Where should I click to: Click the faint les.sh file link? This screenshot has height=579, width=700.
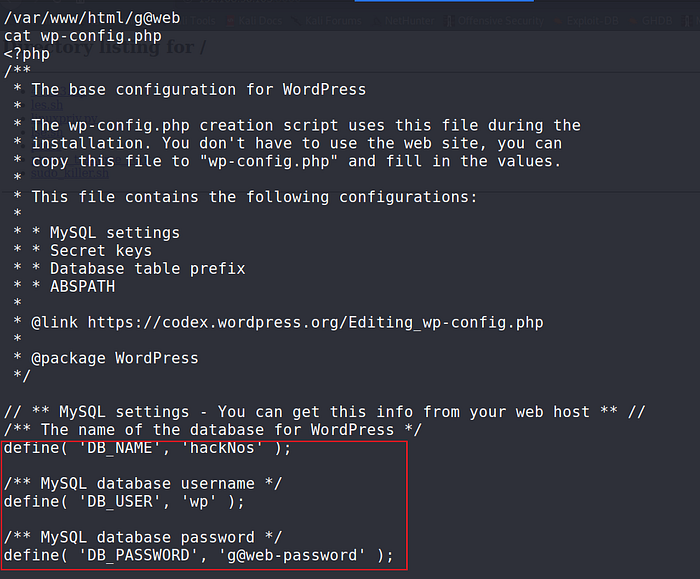coord(46,105)
